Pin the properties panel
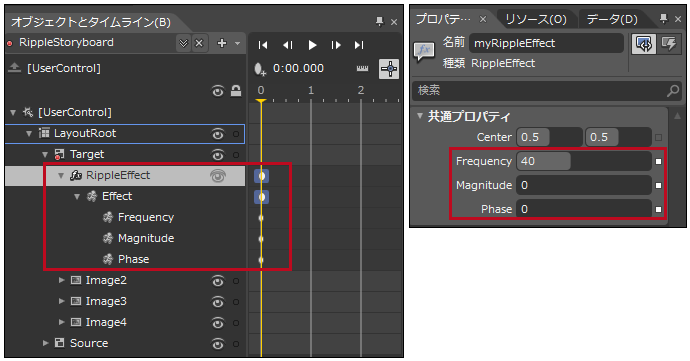690x361 pixels. pyautogui.click(x=664, y=18)
